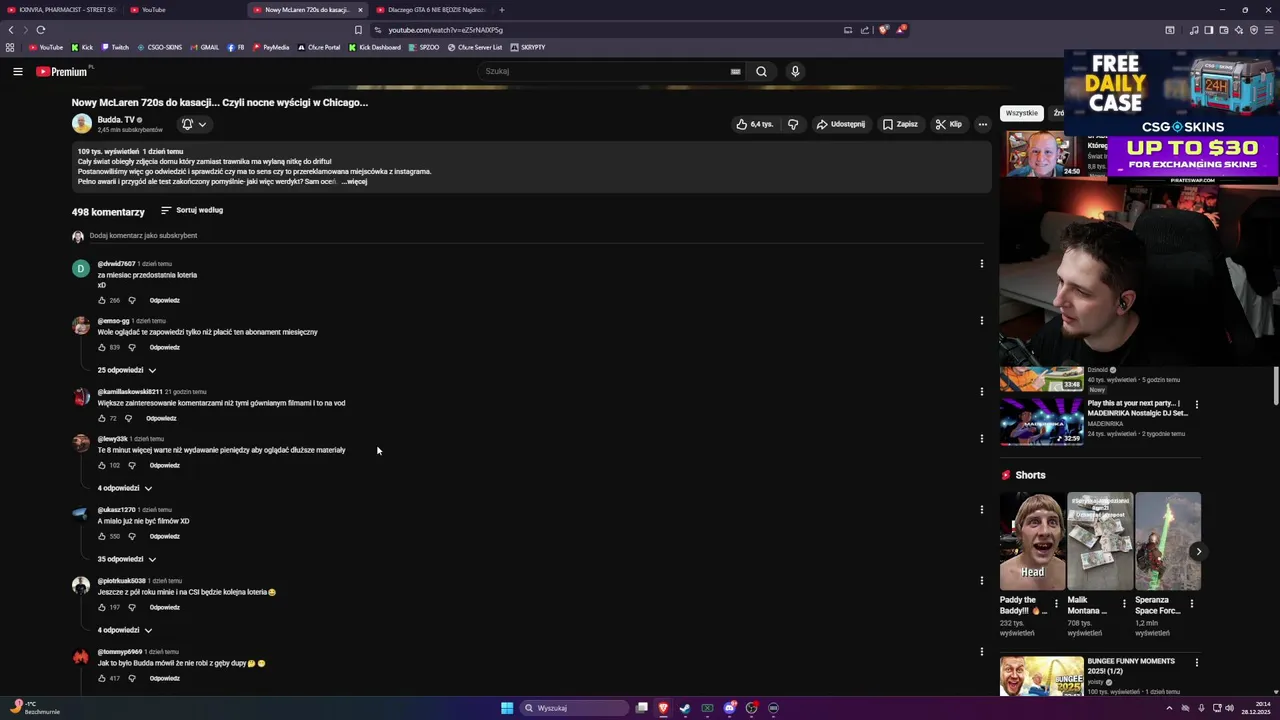
Task: Open the browser main menu
Action: [x=1269, y=30]
